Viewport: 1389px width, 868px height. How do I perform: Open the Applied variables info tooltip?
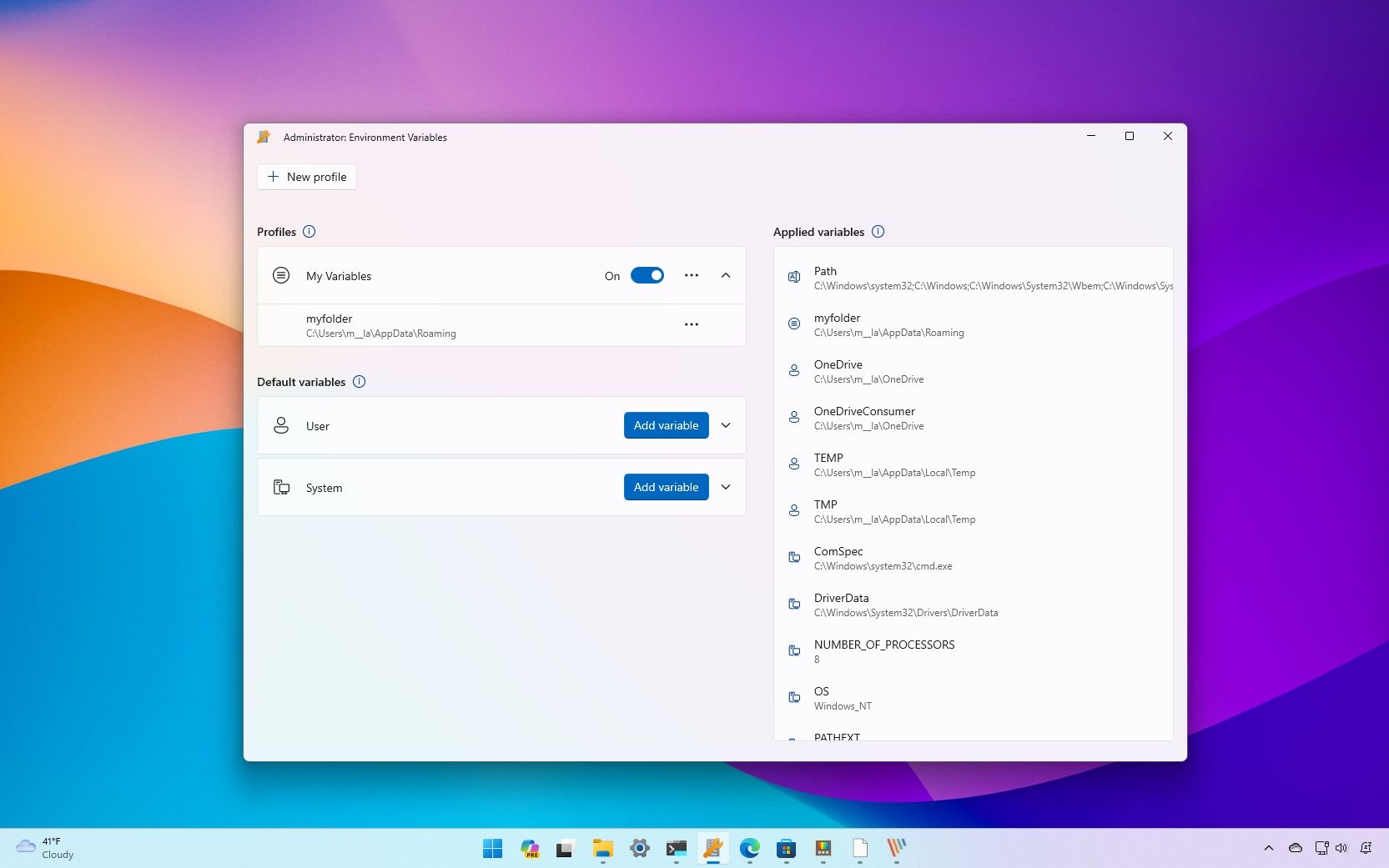tap(878, 232)
